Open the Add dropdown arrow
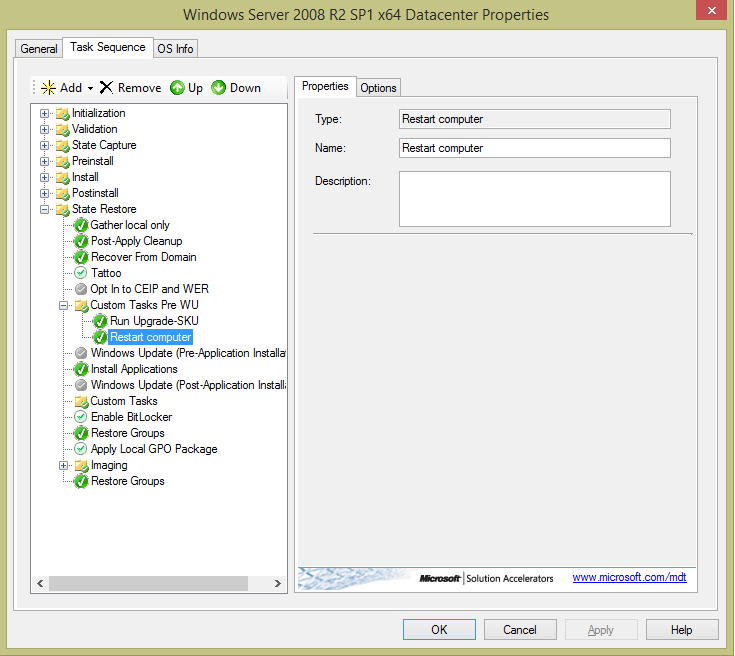 (91, 89)
